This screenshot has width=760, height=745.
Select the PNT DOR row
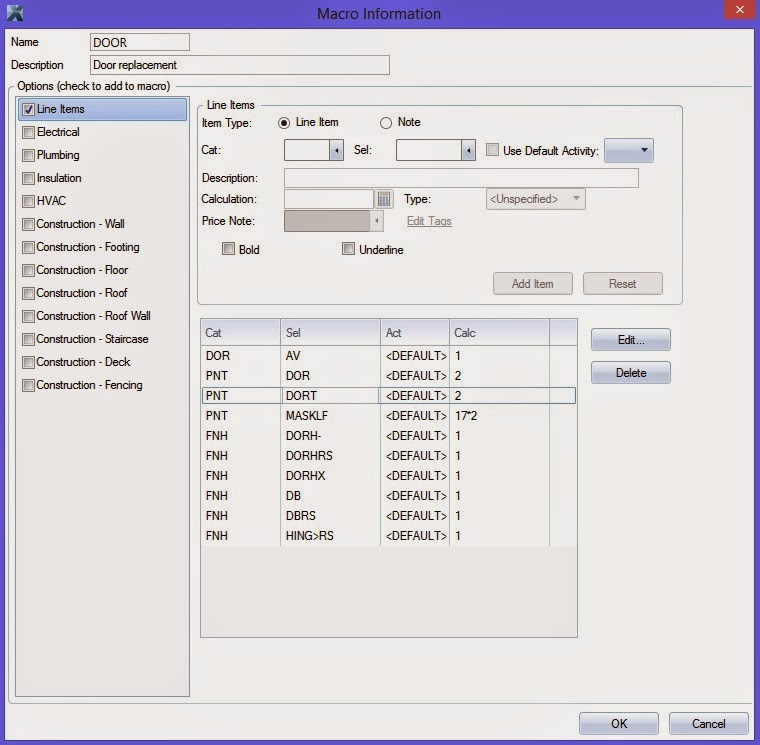[x=389, y=376]
